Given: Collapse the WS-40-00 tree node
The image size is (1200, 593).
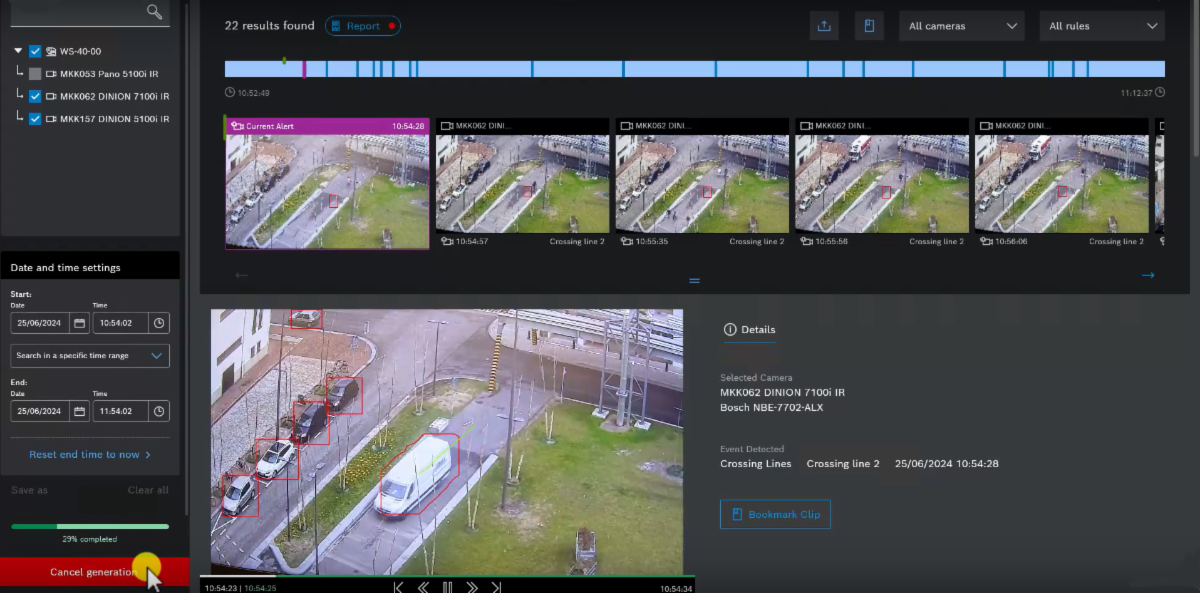Looking at the screenshot, I should tap(18, 51).
